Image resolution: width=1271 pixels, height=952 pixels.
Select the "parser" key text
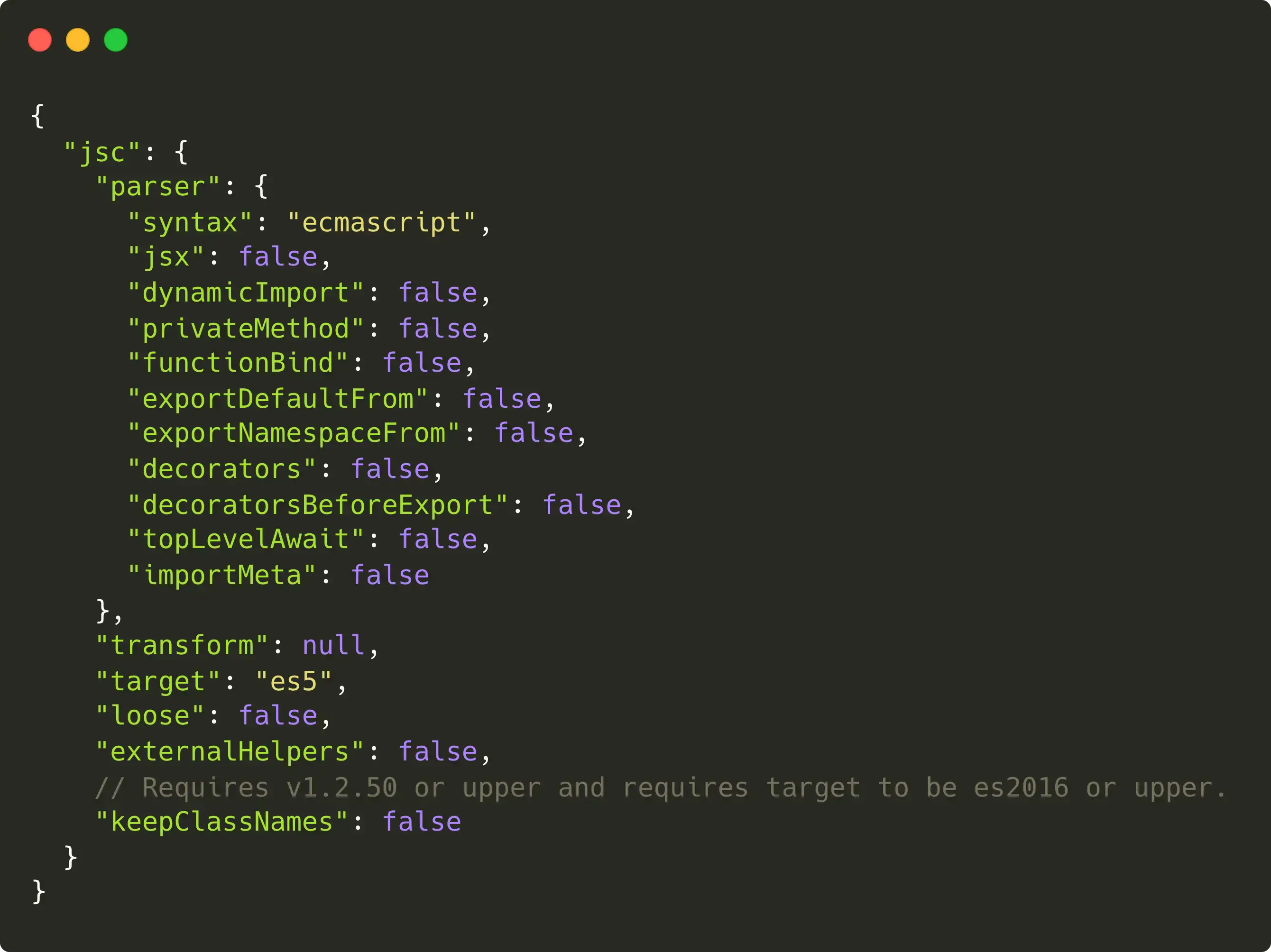157,187
